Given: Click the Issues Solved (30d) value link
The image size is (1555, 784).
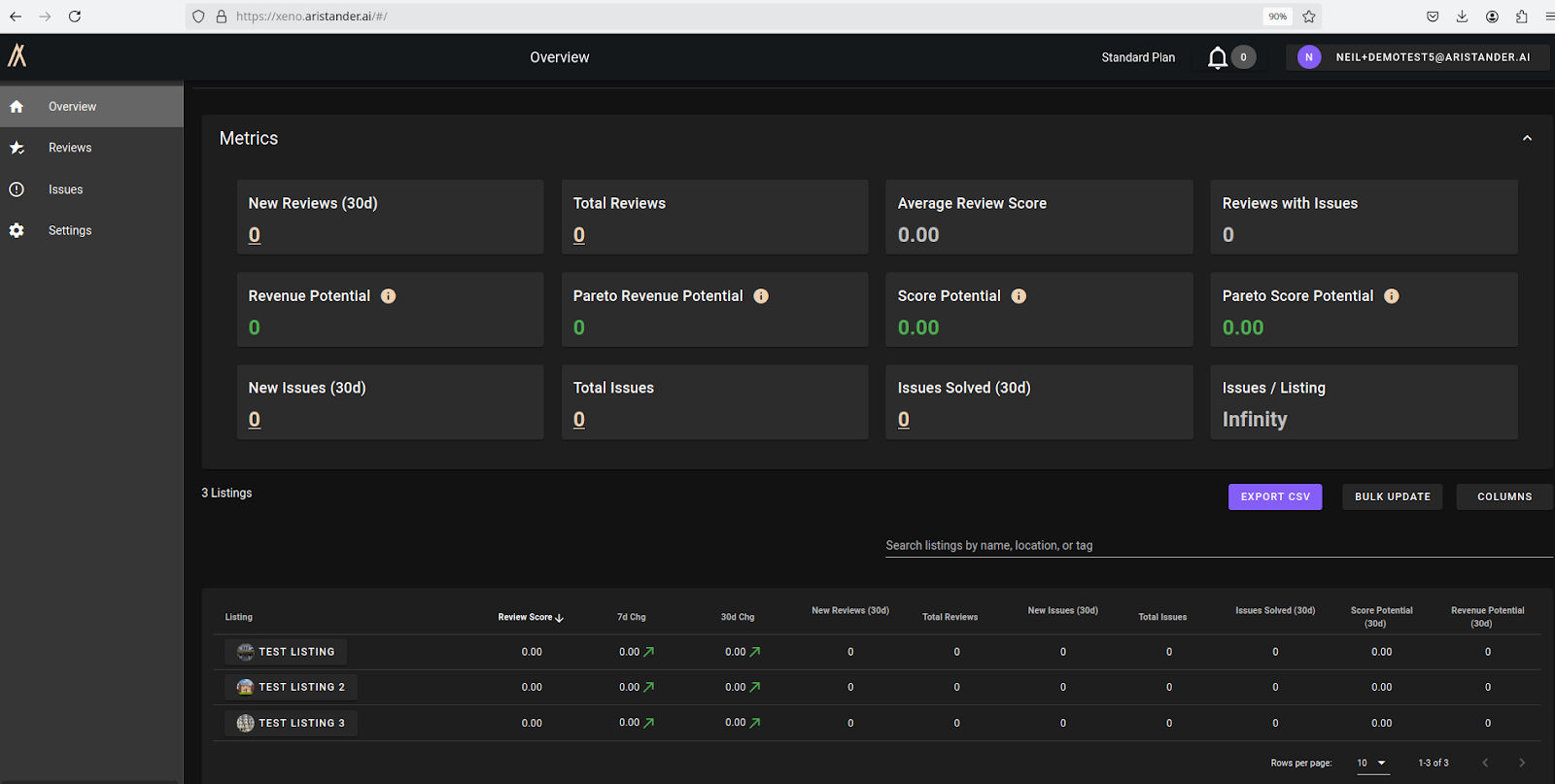Looking at the screenshot, I should click(x=904, y=420).
